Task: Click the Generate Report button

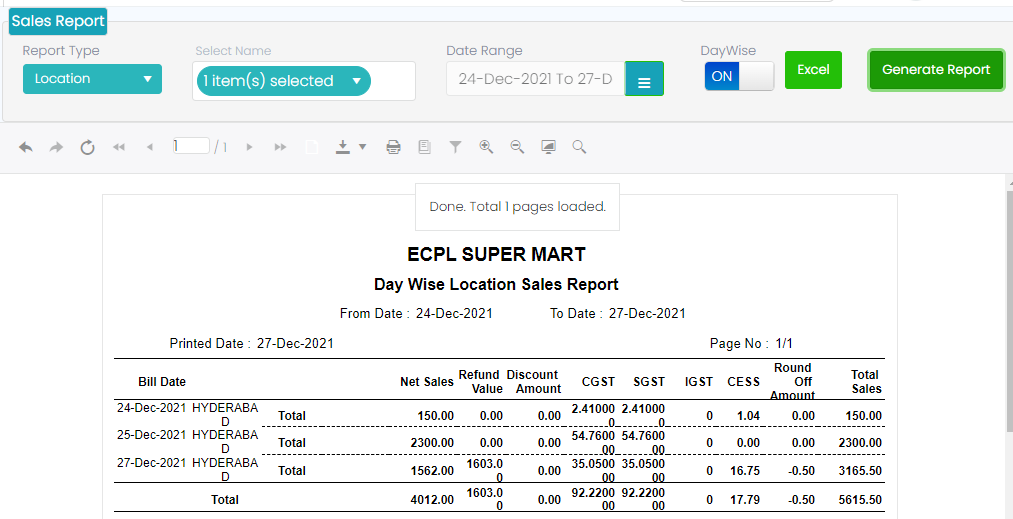Action: 936,70
